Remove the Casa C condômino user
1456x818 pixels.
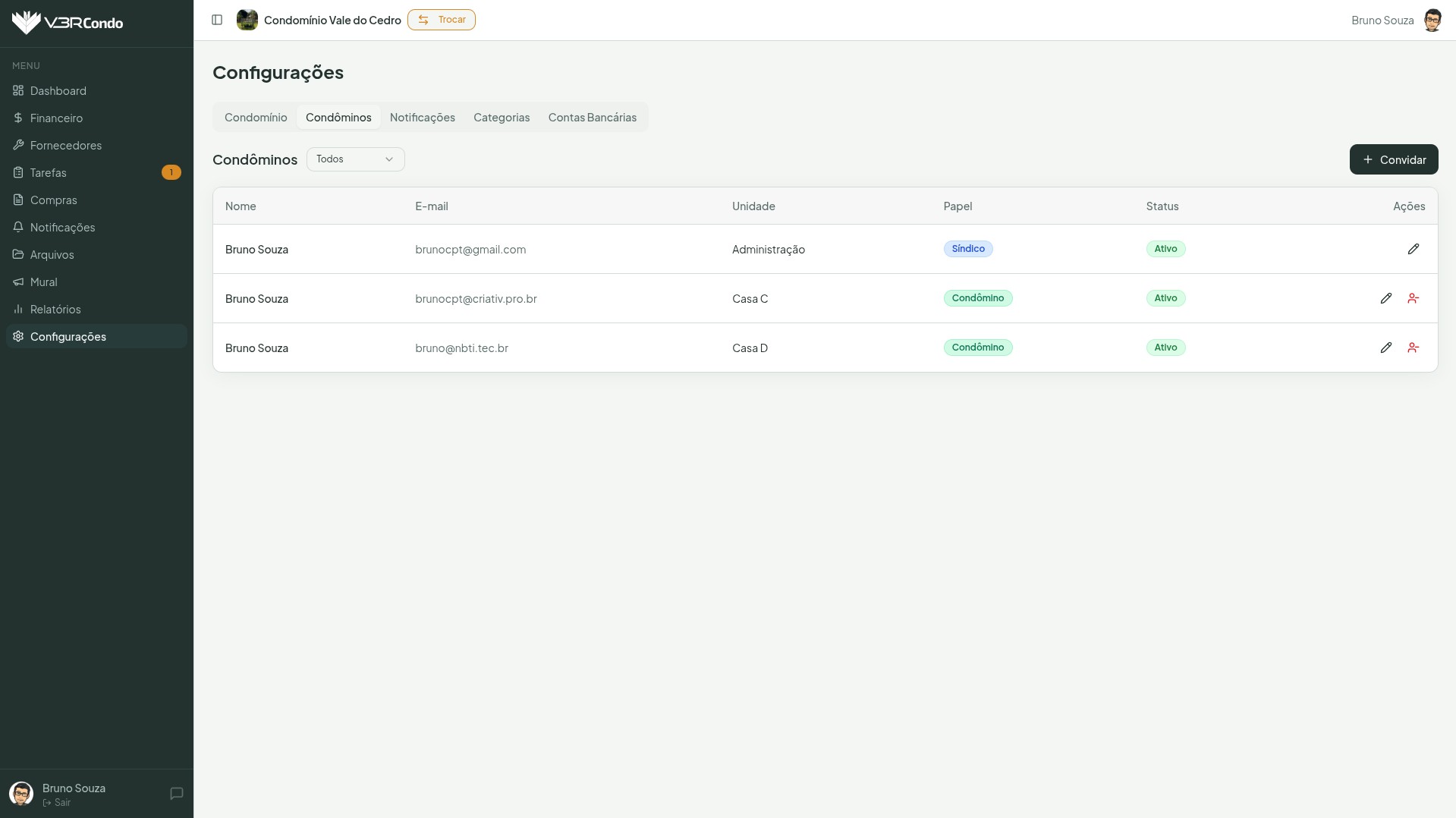pos(1413,298)
